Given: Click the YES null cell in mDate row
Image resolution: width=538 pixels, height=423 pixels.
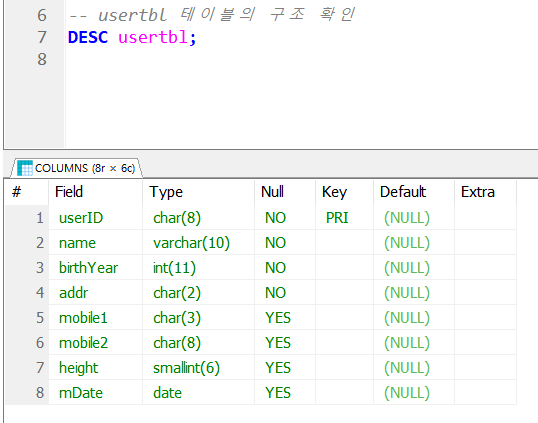Looking at the screenshot, I should click(285, 393).
